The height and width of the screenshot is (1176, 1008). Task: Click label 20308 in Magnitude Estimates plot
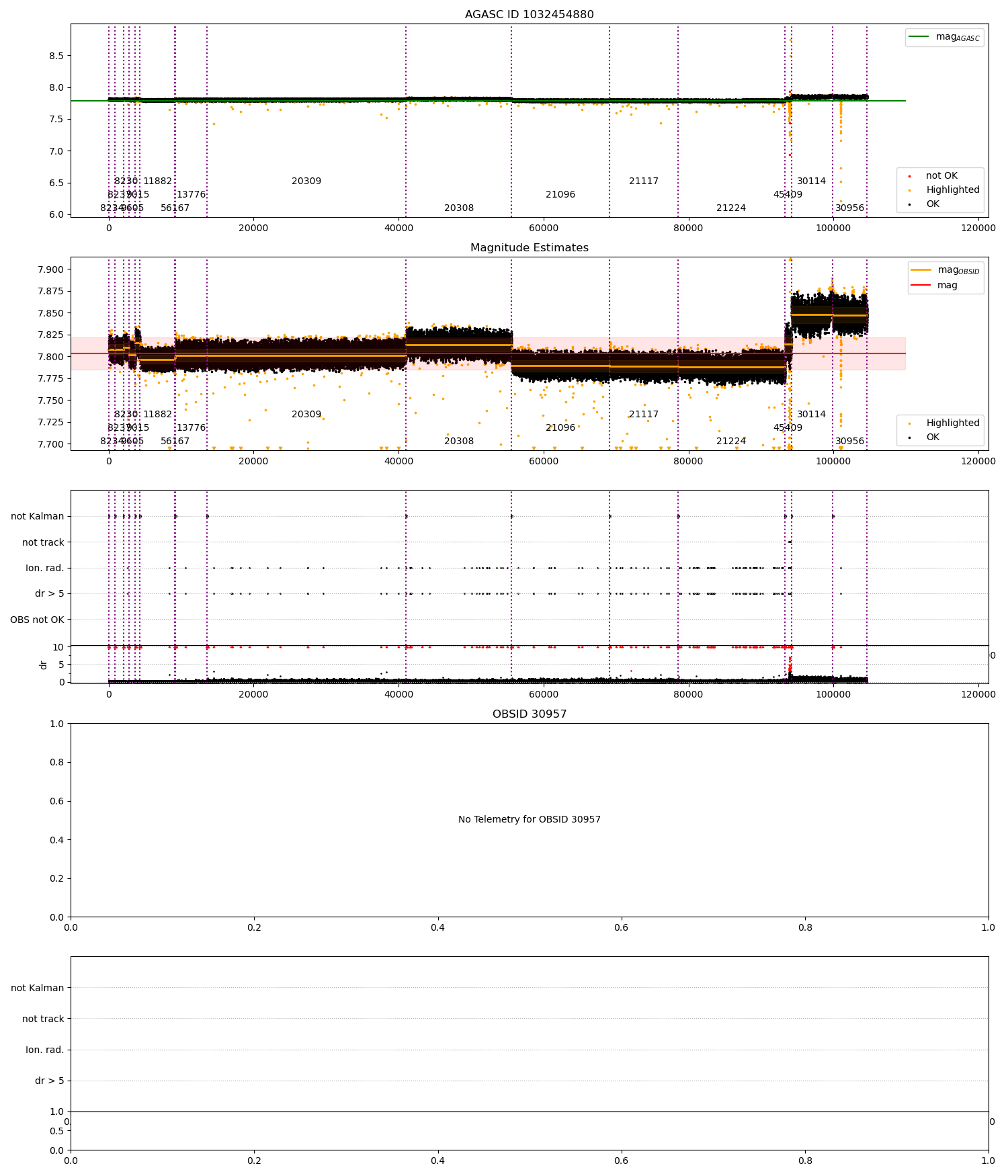pyautogui.click(x=459, y=442)
